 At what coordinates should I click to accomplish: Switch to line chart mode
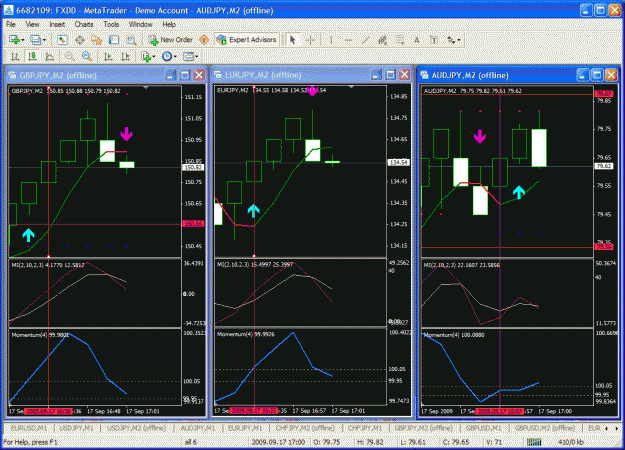coord(49,57)
